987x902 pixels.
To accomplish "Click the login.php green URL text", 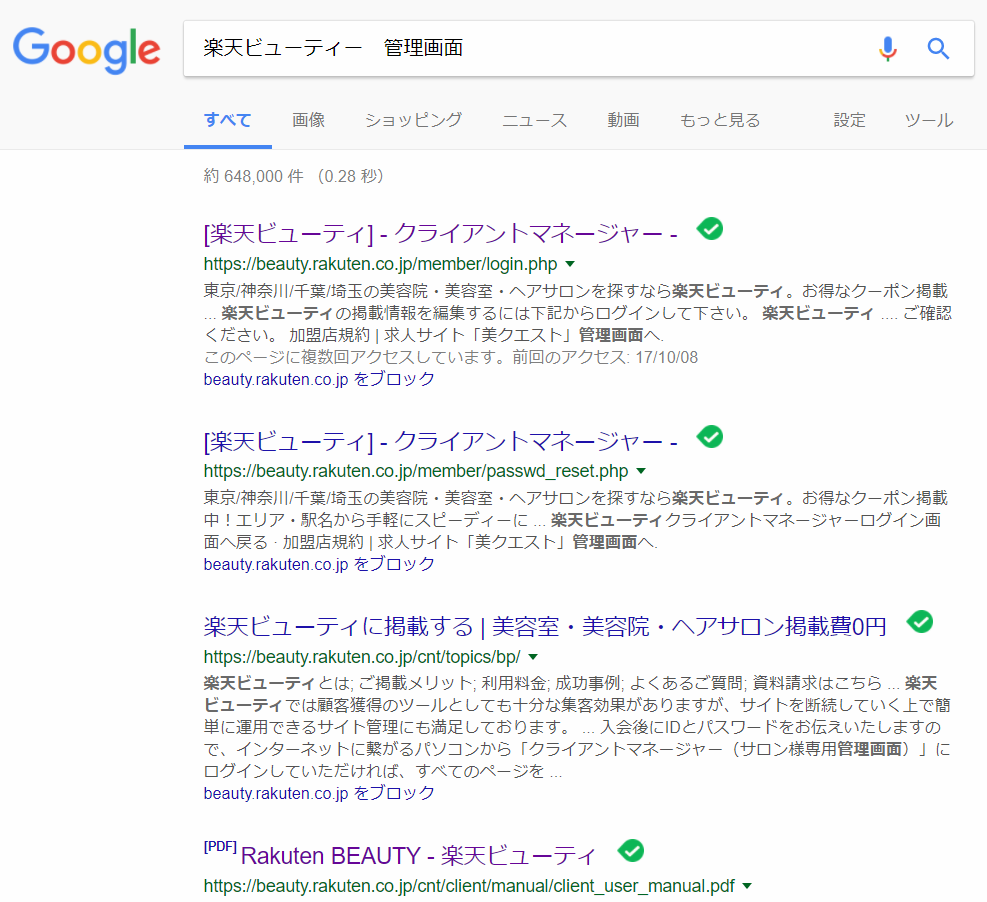I will coord(380,264).
